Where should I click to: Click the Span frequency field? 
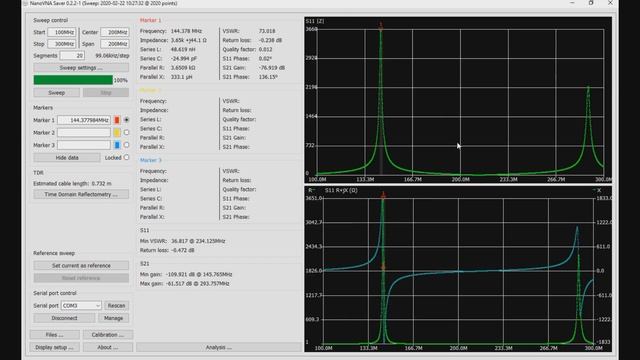pyautogui.click(x=115, y=44)
